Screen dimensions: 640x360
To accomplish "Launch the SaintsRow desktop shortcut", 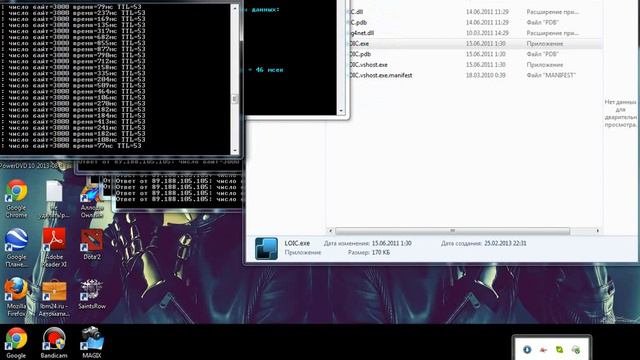I will pos(91,294).
